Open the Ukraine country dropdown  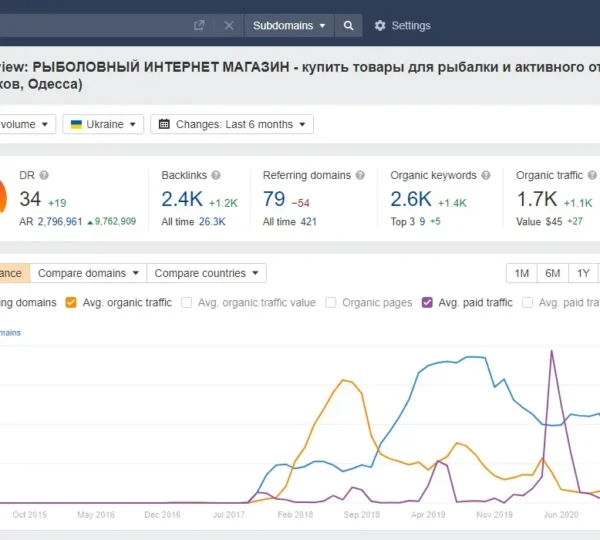coord(101,125)
